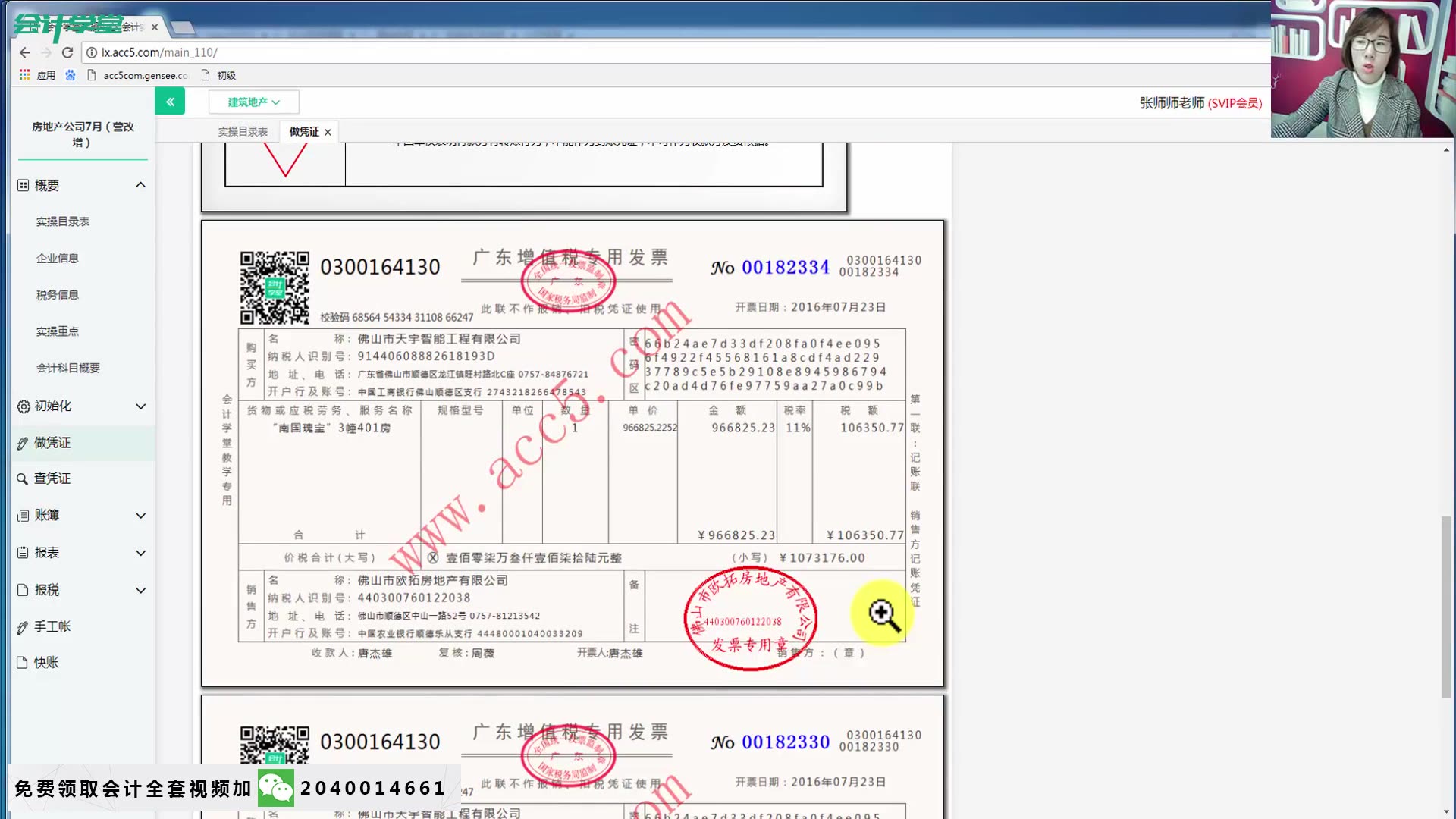Click the 初始化 gear icon

pyautogui.click(x=24, y=406)
